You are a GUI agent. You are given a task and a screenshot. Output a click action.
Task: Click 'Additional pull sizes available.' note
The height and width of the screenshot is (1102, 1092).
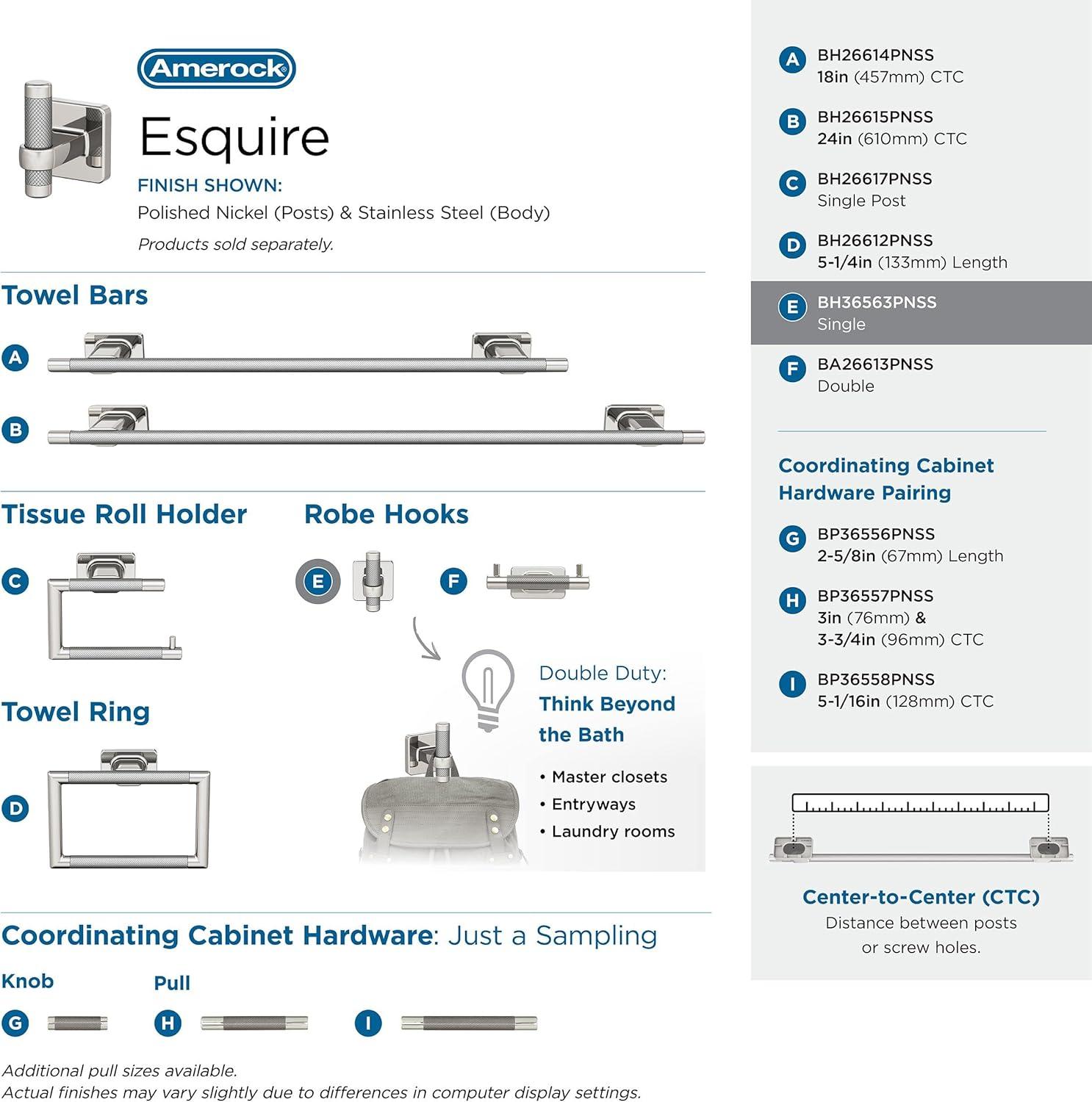pyautogui.click(x=120, y=1070)
